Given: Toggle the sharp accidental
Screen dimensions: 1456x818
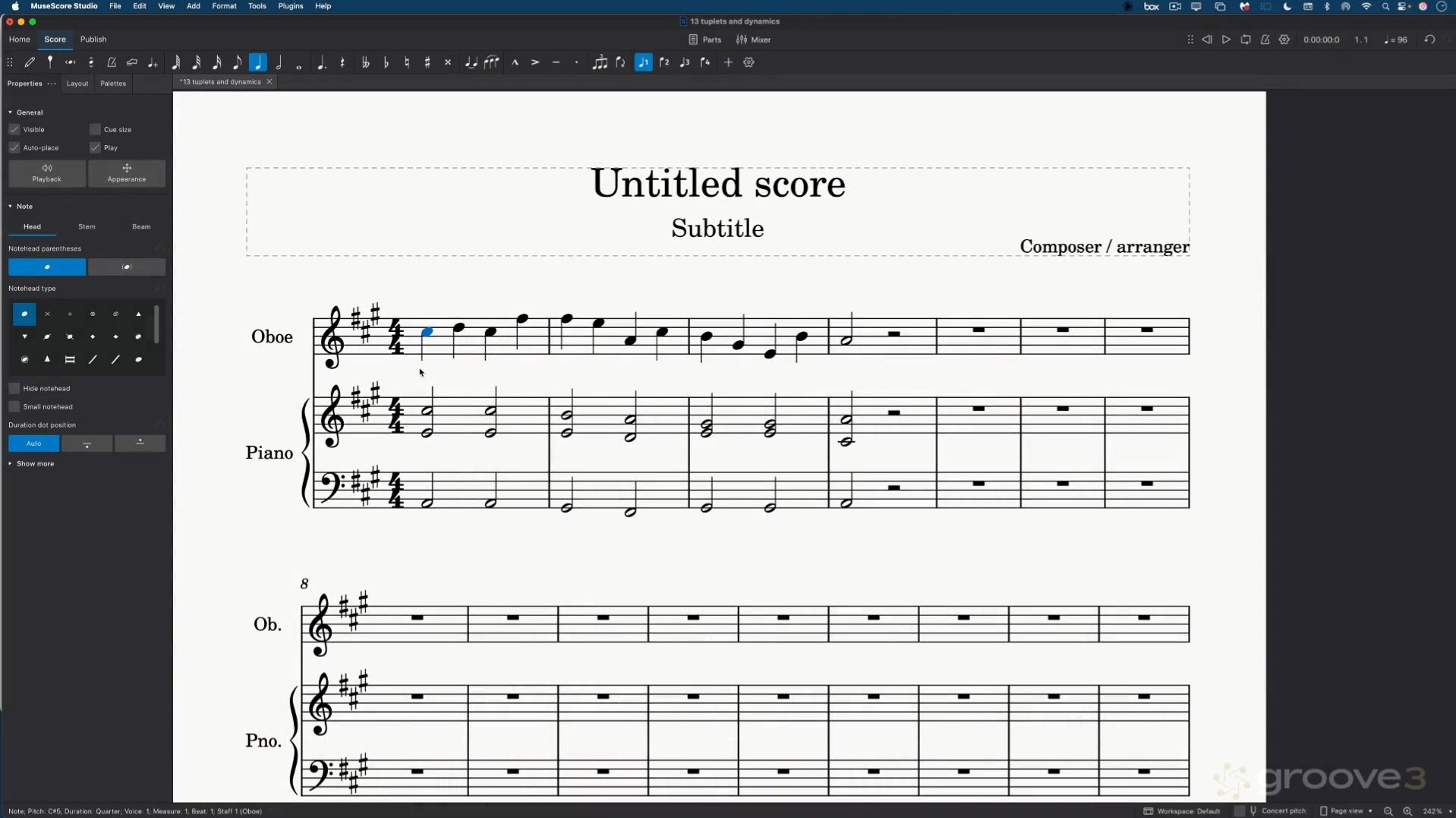Looking at the screenshot, I should tap(427, 63).
